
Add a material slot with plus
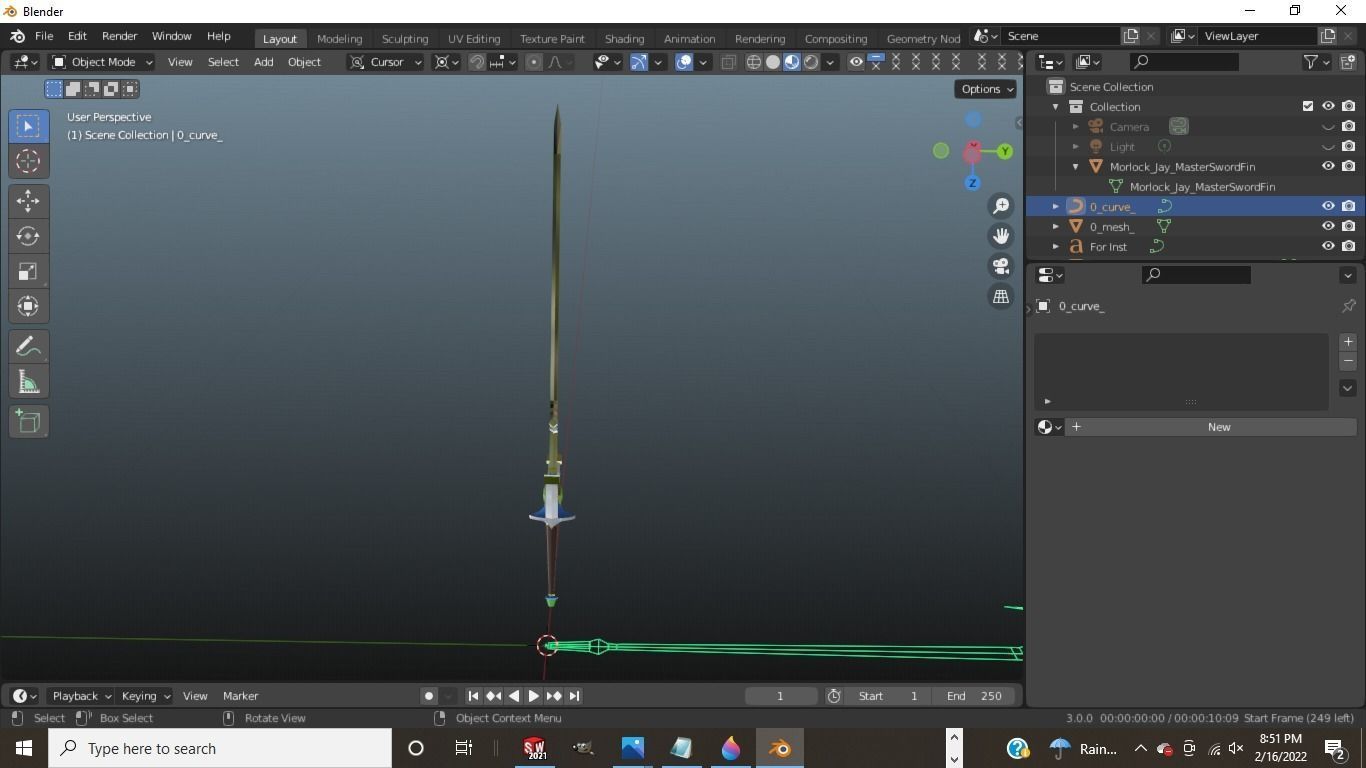click(1348, 342)
